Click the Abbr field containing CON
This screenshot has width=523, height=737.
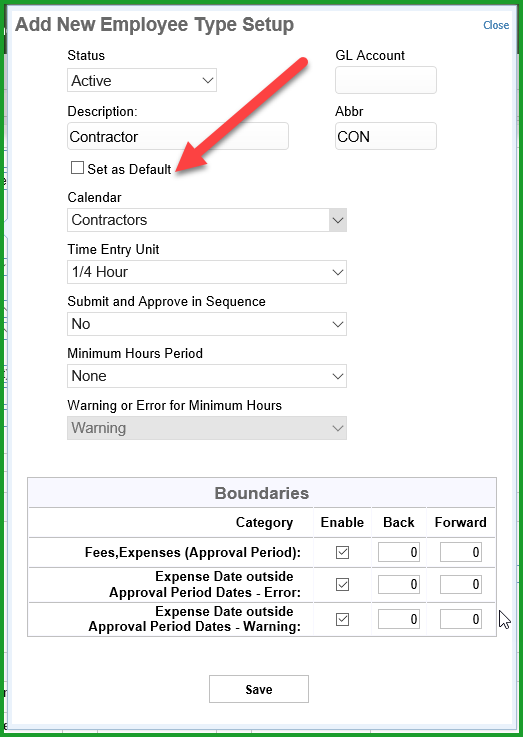coord(386,136)
